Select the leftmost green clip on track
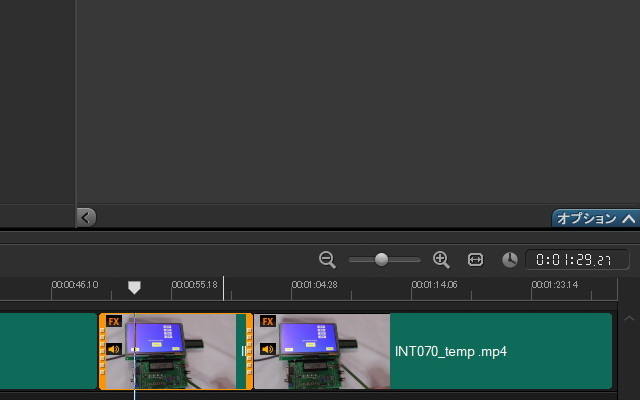 (47, 352)
